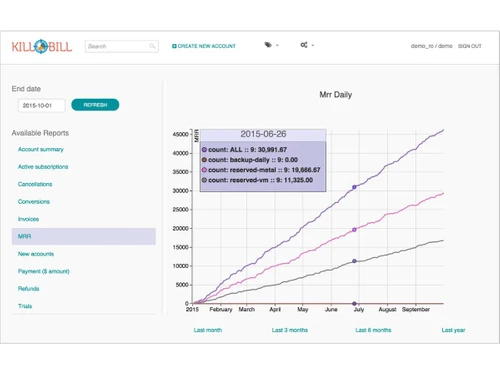Click the pink swatch for reserved-metal
The width and height of the screenshot is (500, 375).
tap(204, 170)
